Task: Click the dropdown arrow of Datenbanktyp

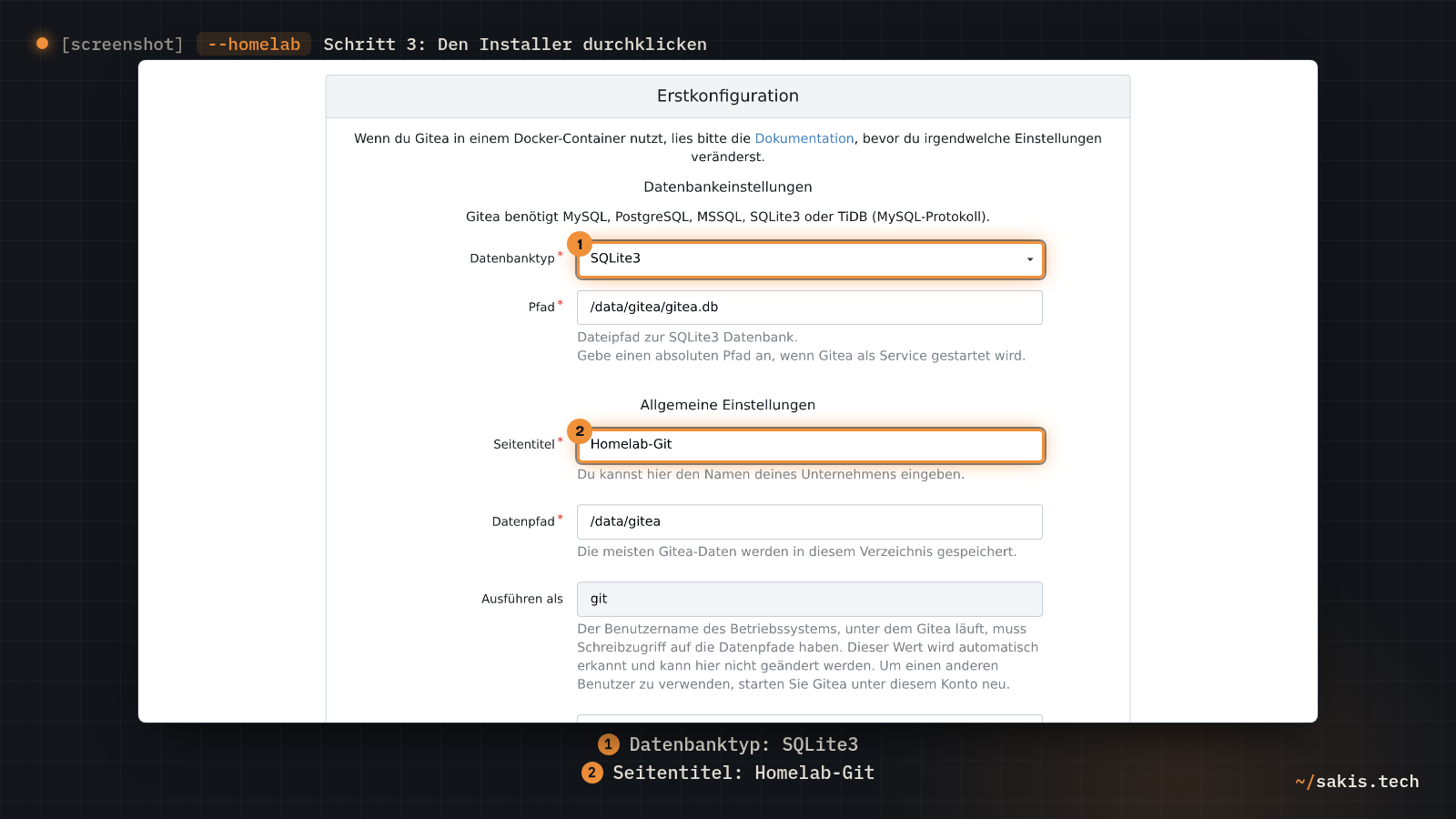Action: point(1029,259)
